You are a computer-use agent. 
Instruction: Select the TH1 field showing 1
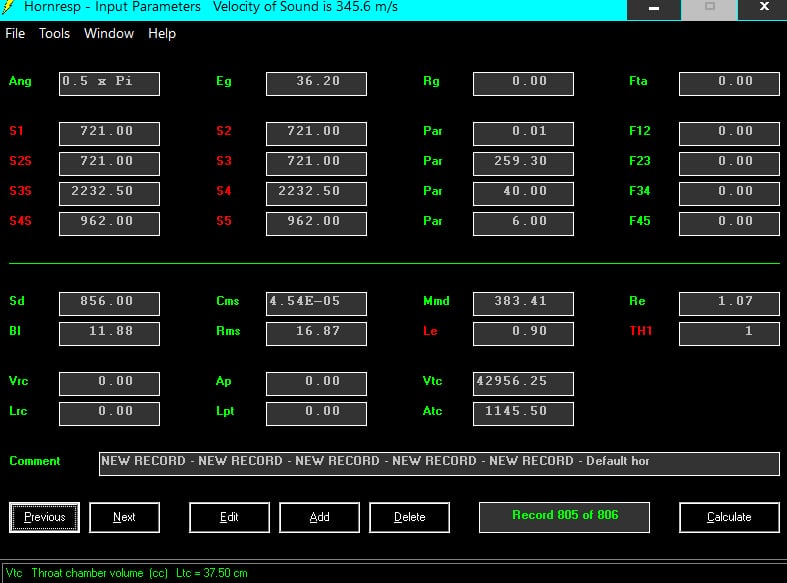(x=729, y=334)
